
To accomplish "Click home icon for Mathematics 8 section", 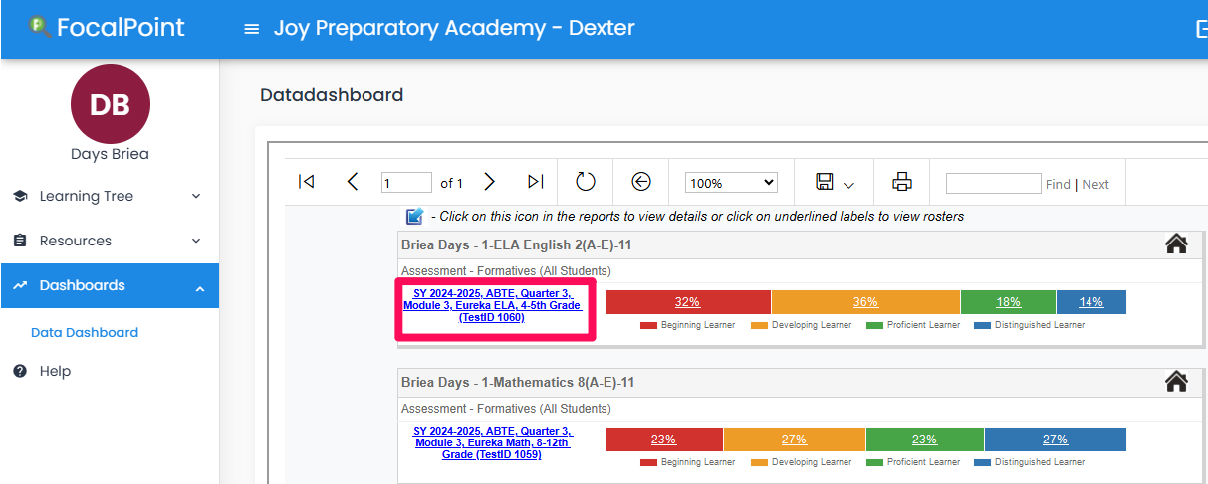I will (1176, 382).
